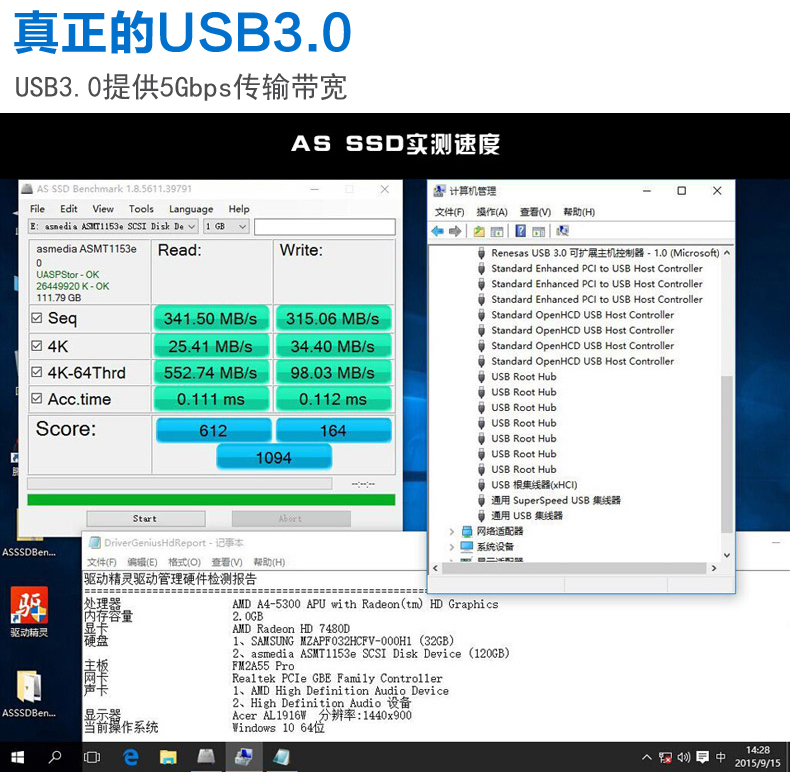This screenshot has width=790, height=774.
Task: Open the asmedia ASMT1153e drive dropdown
Action: tap(113, 227)
